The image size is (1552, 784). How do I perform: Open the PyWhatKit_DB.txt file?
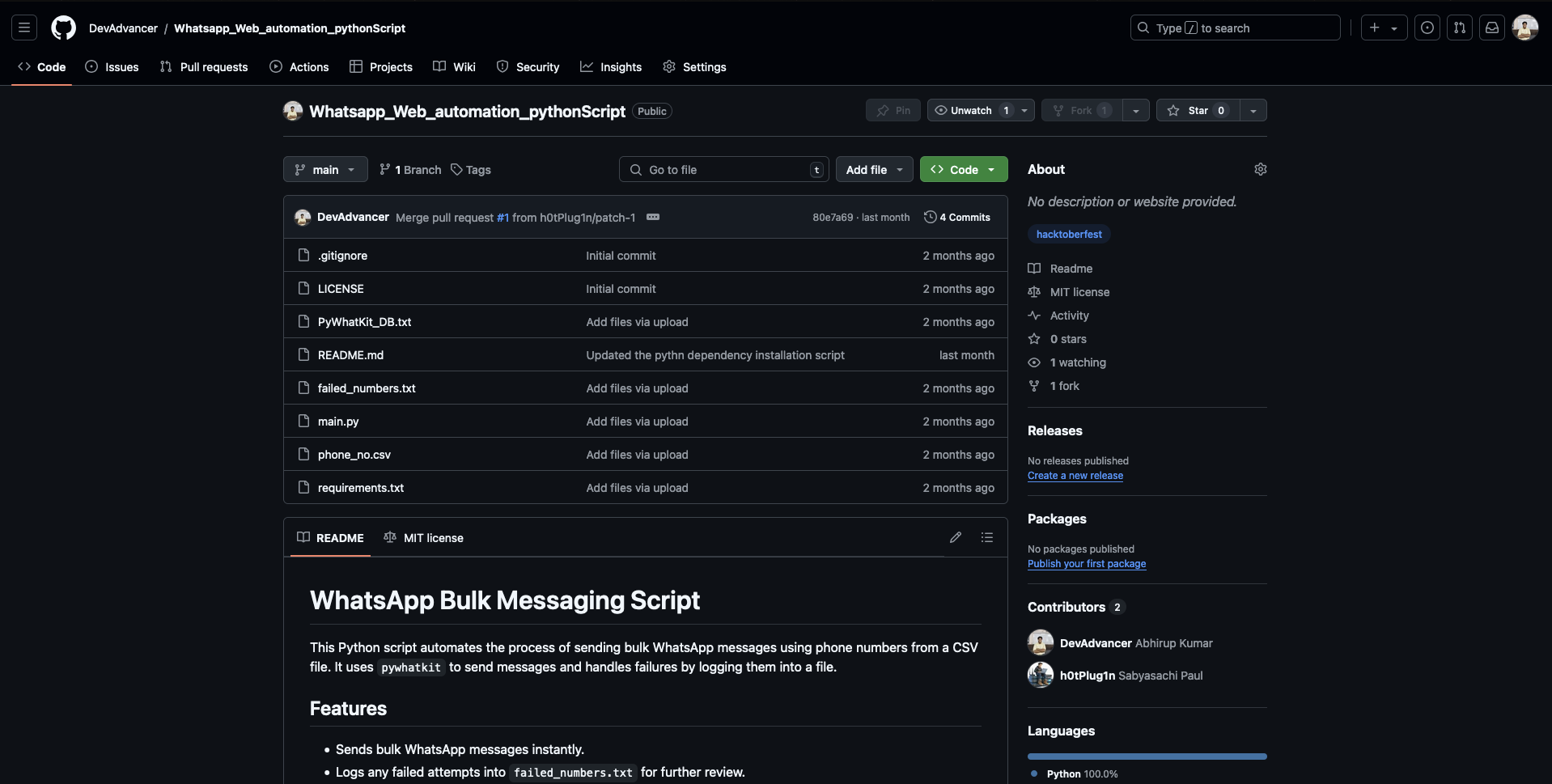pyautogui.click(x=364, y=321)
